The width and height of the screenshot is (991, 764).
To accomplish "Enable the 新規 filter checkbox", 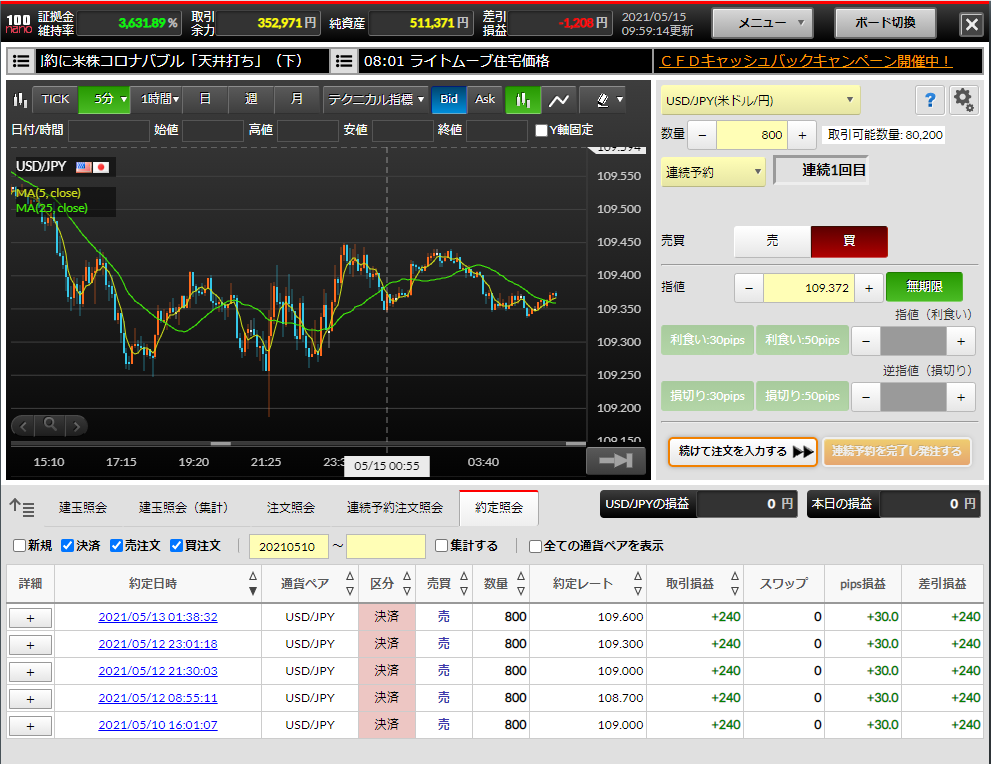I will (x=20, y=545).
